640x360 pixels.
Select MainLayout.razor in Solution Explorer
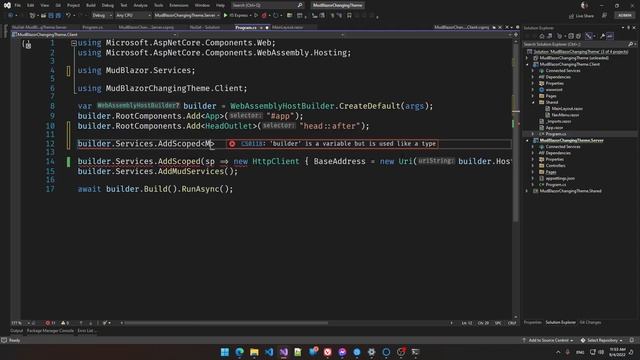[567, 109]
